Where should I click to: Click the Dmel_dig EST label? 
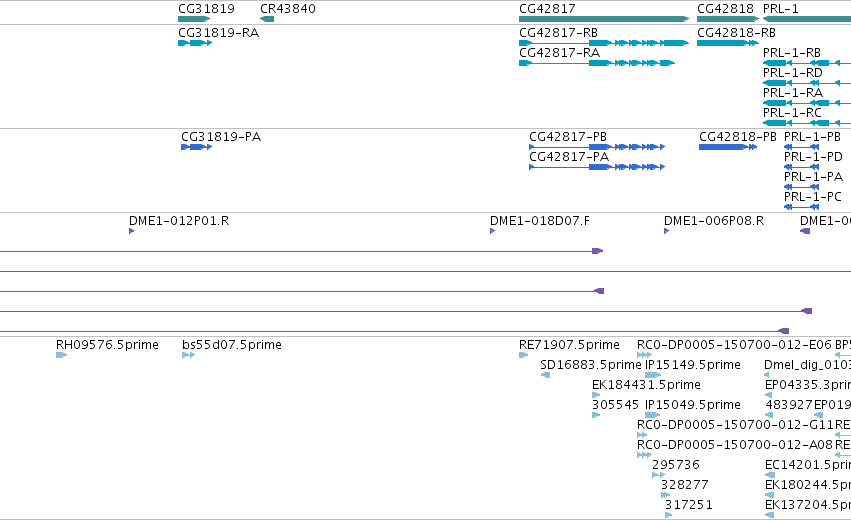(807, 365)
